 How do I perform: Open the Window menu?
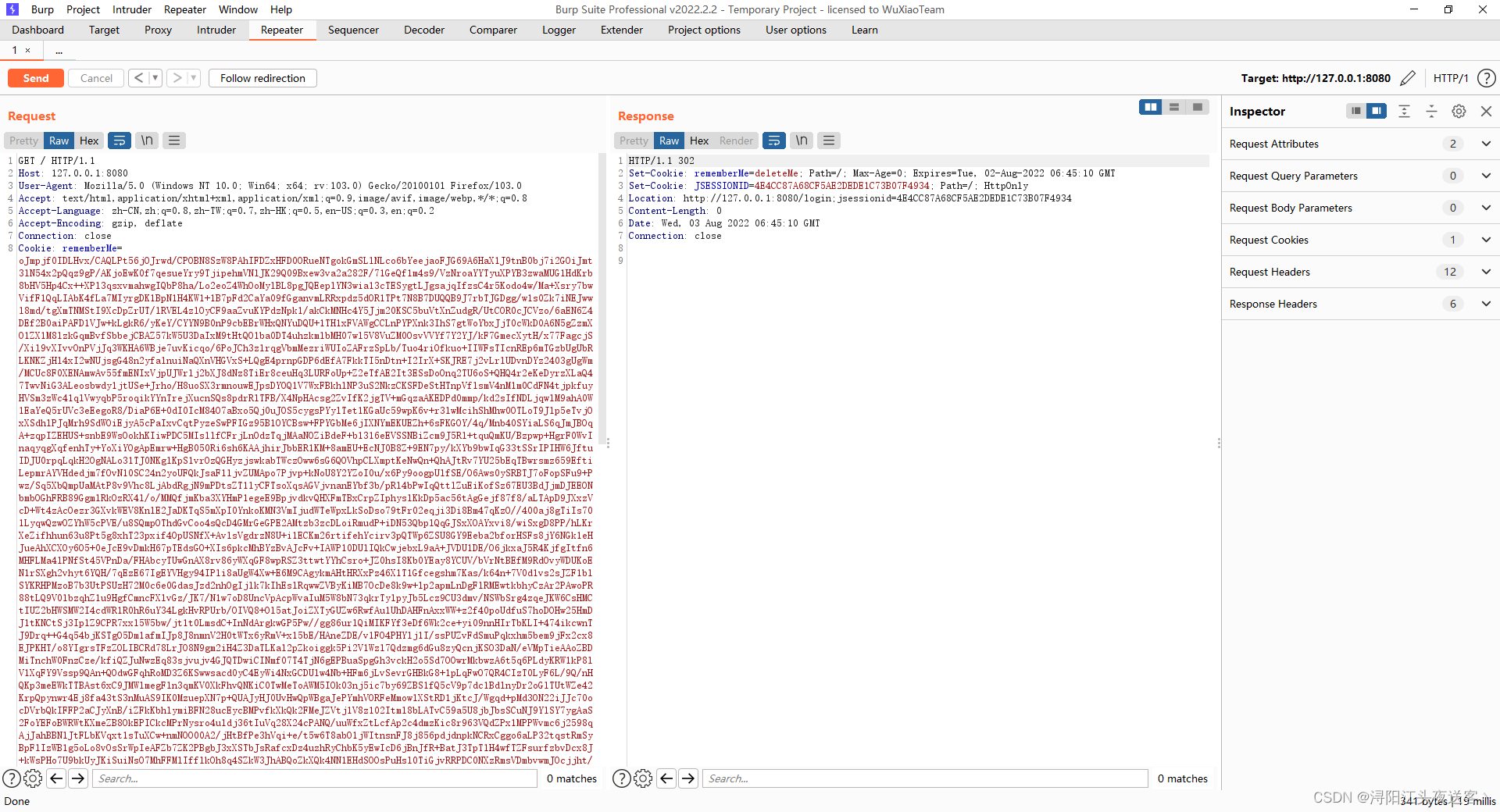(238, 9)
